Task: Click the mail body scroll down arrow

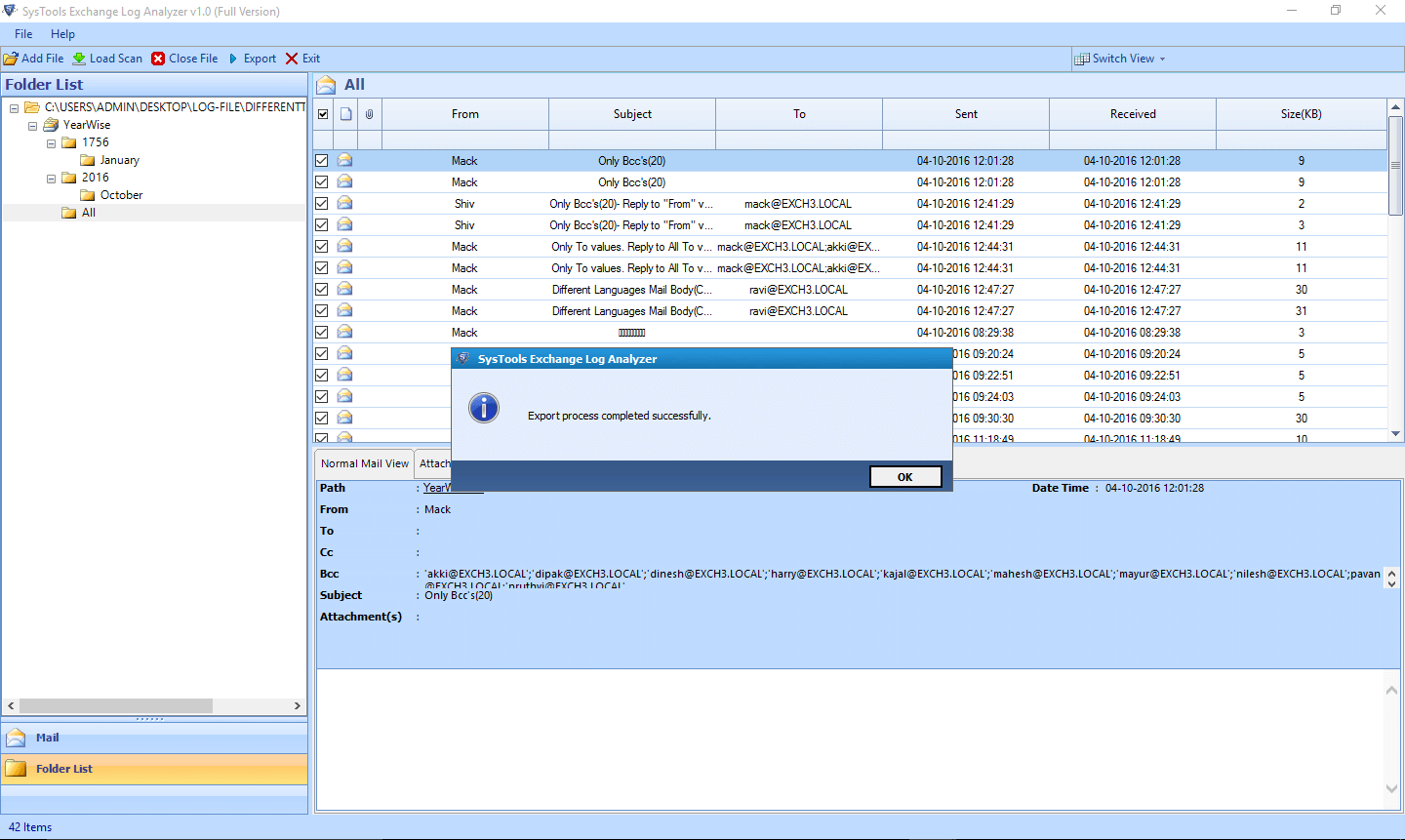Action: pos(1392,788)
